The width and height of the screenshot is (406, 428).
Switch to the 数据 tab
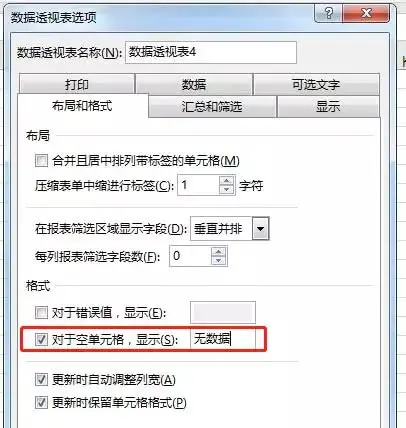(x=194, y=84)
